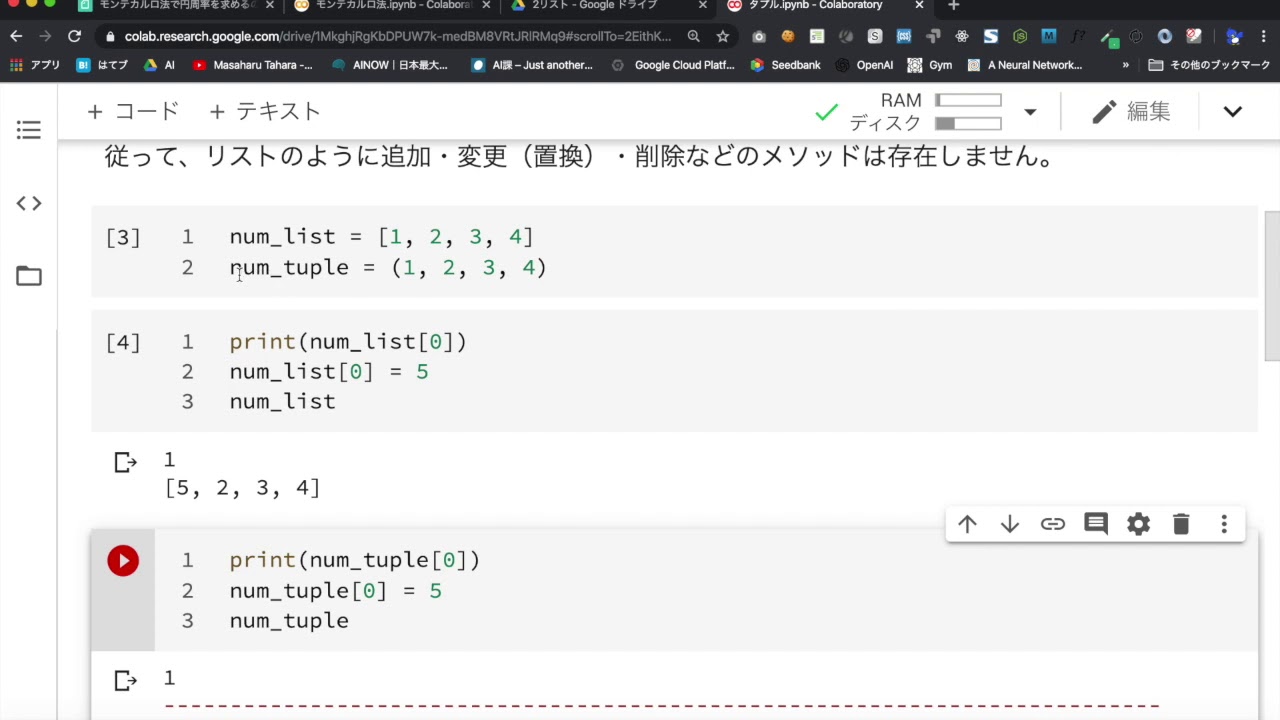Image resolution: width=1280 pixels, height=720 pixels.
Task: Click the RAM usage bar
Action: 968,100
